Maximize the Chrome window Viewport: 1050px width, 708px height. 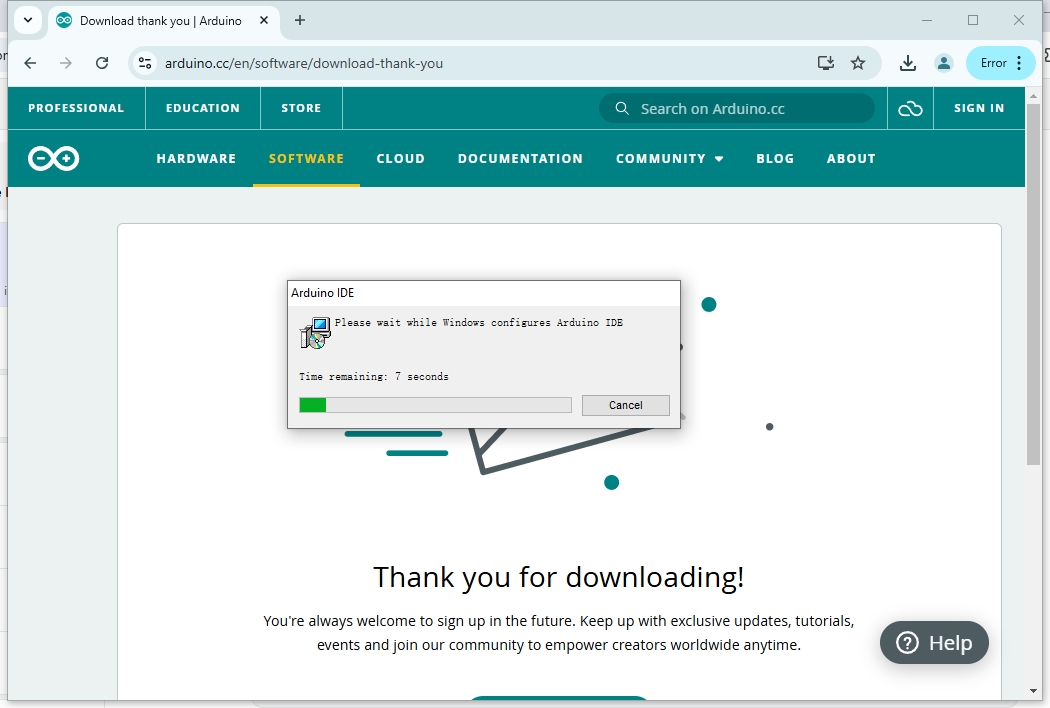[x=973, y=20]
